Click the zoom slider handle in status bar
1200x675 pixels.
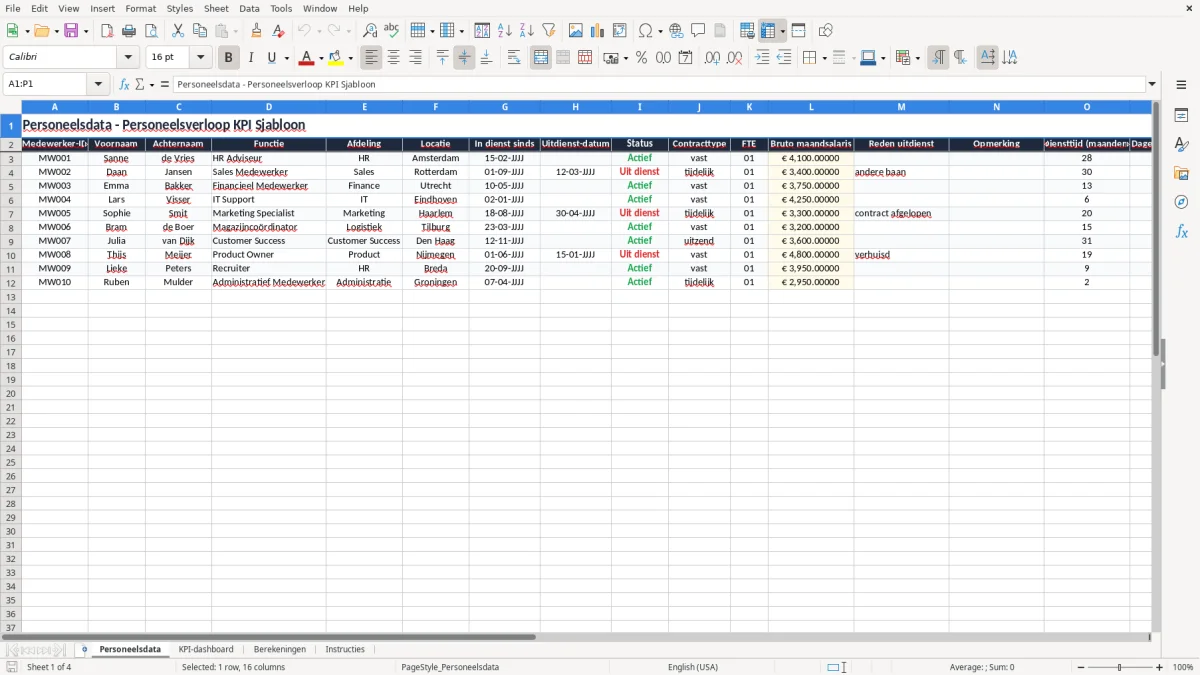(x=1120, y=667)
